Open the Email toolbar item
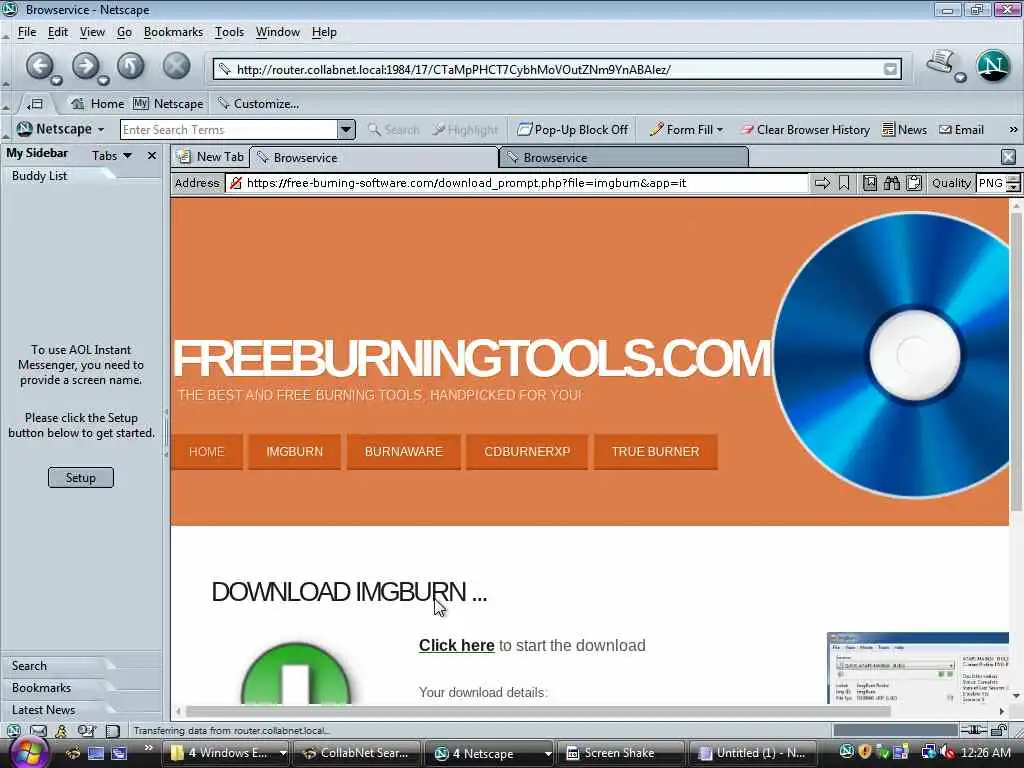 pyautogui.click(x=961, y=130)
